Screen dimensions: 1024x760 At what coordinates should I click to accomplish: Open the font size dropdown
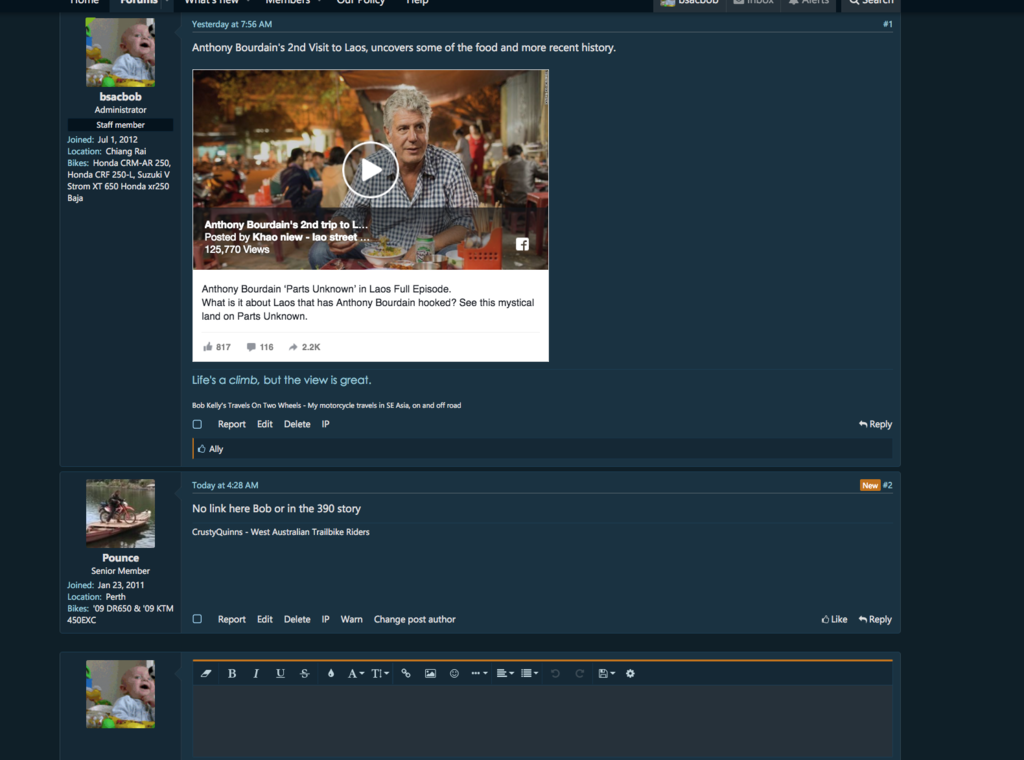click(380, 673)
